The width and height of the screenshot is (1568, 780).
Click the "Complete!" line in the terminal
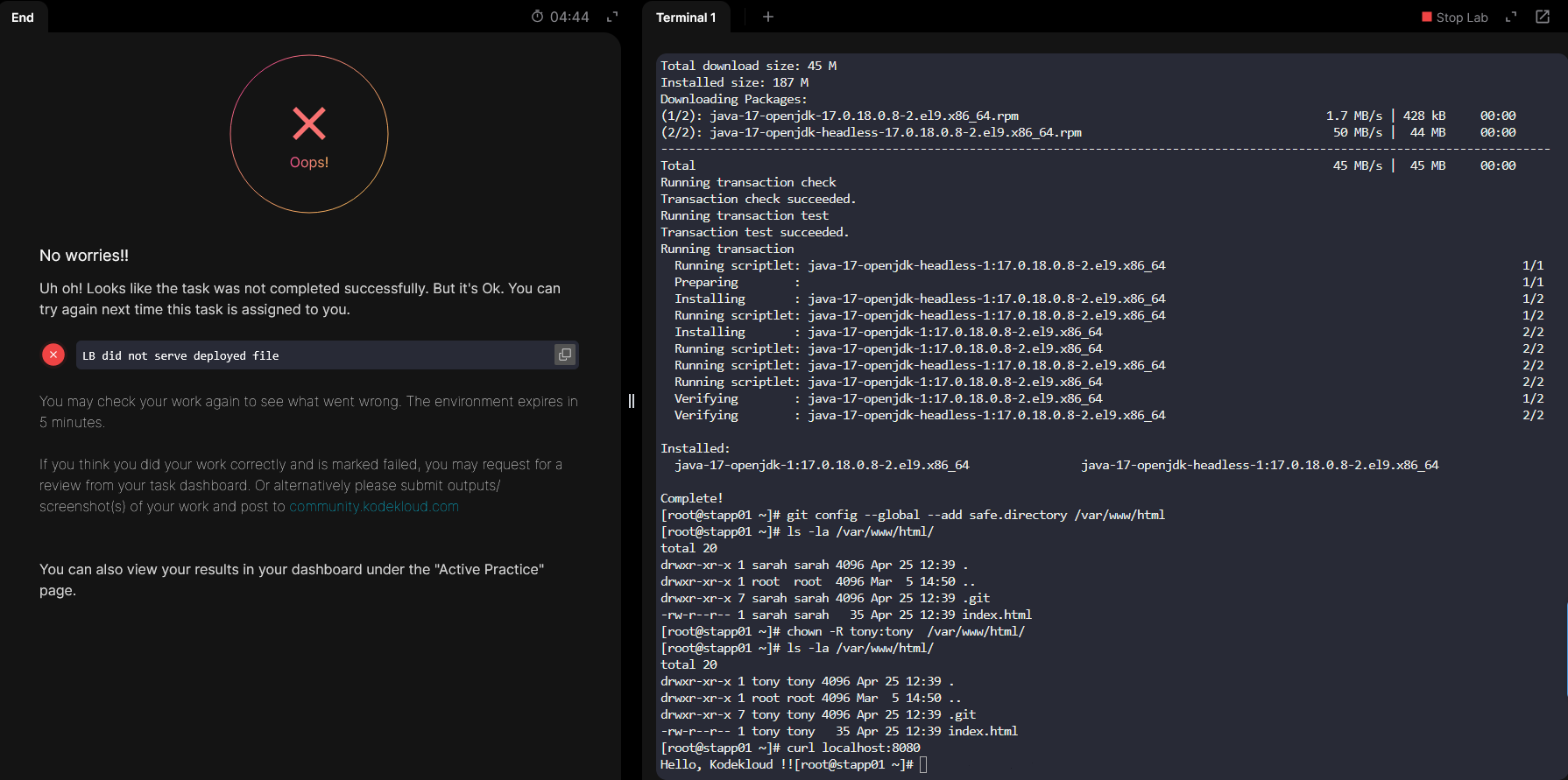pos(692,499)
